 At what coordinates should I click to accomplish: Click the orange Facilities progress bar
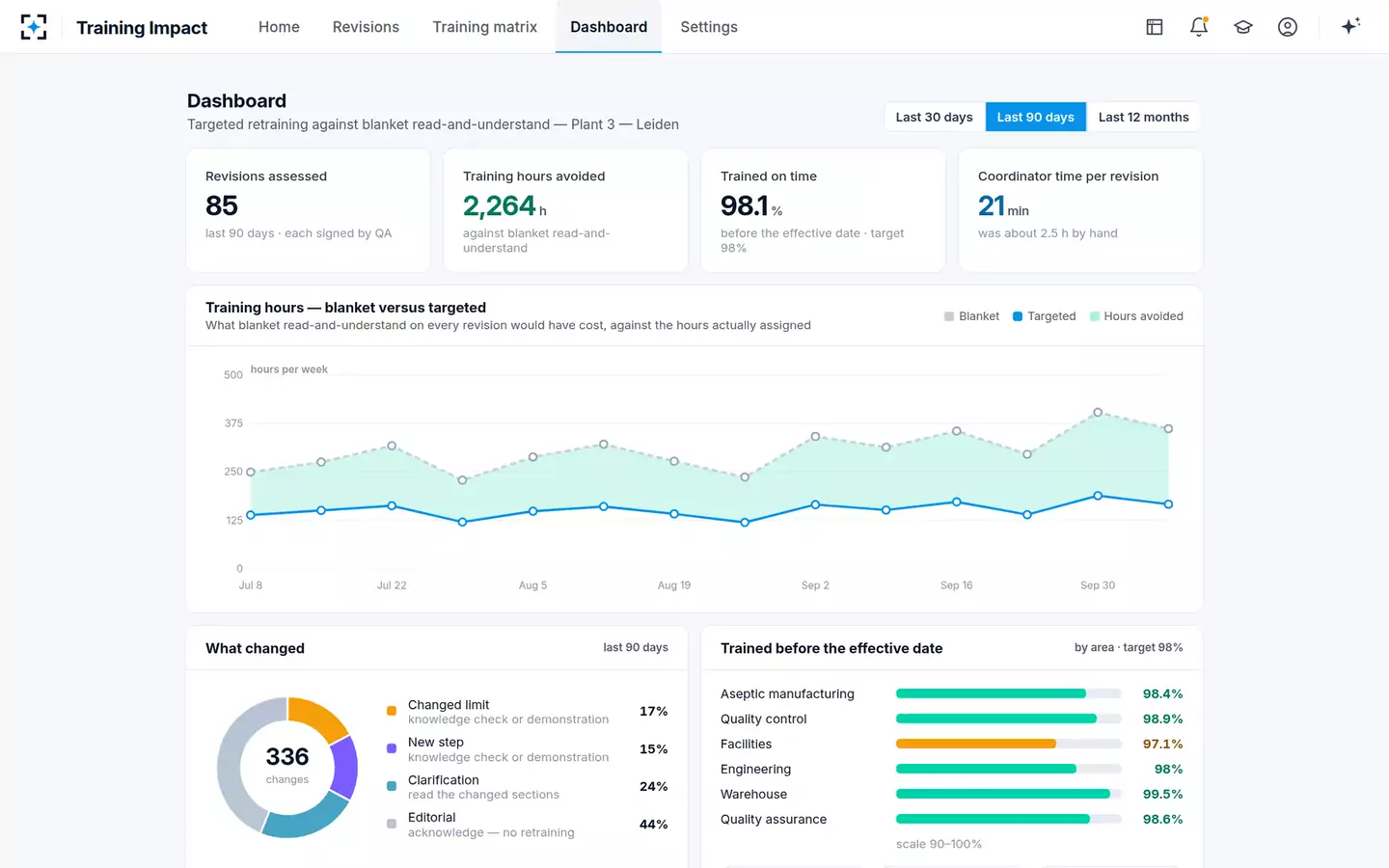point(1009,744)
